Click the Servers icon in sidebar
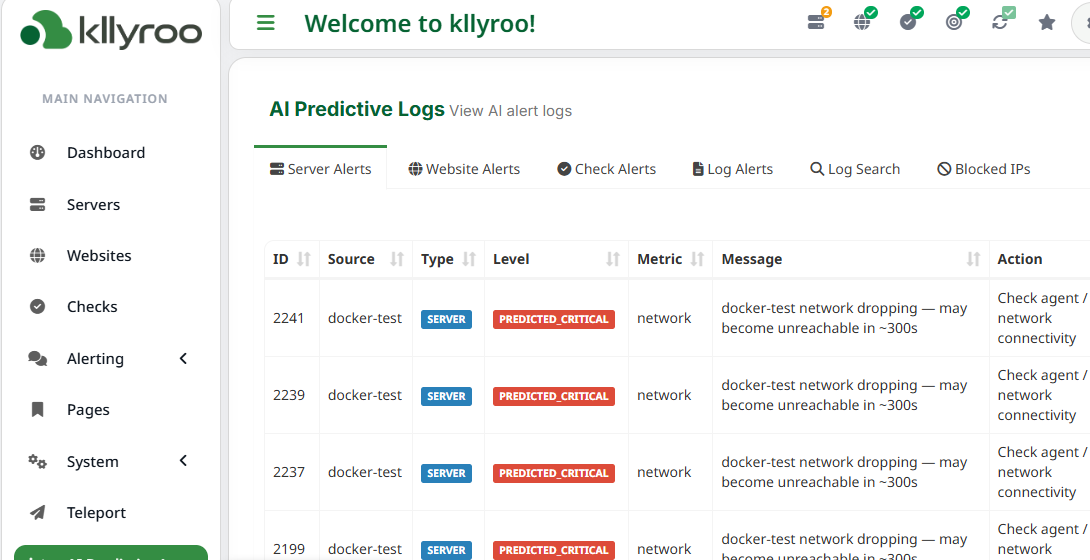 [38, 204]
